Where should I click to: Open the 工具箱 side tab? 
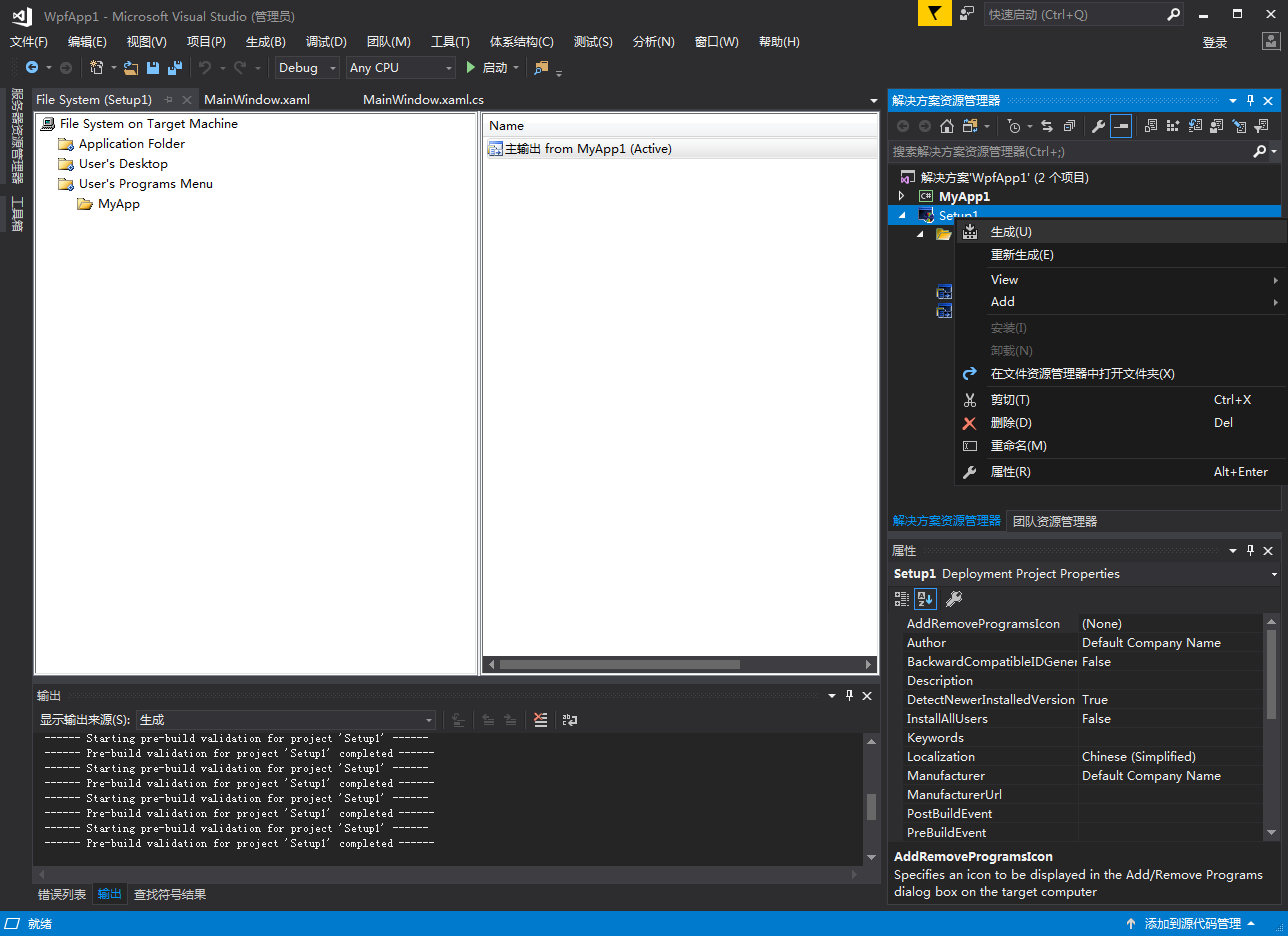[16, 214]
